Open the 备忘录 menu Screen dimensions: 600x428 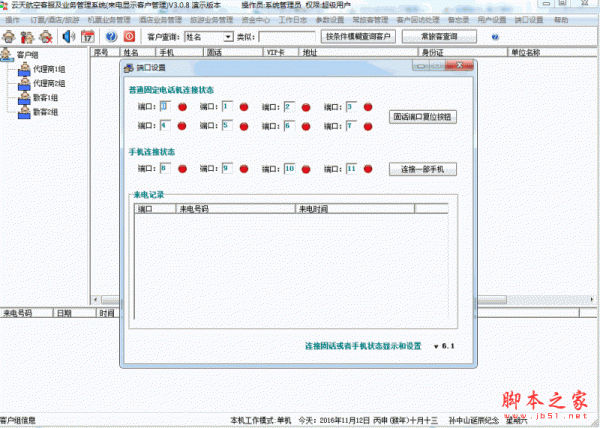(458, 20)
